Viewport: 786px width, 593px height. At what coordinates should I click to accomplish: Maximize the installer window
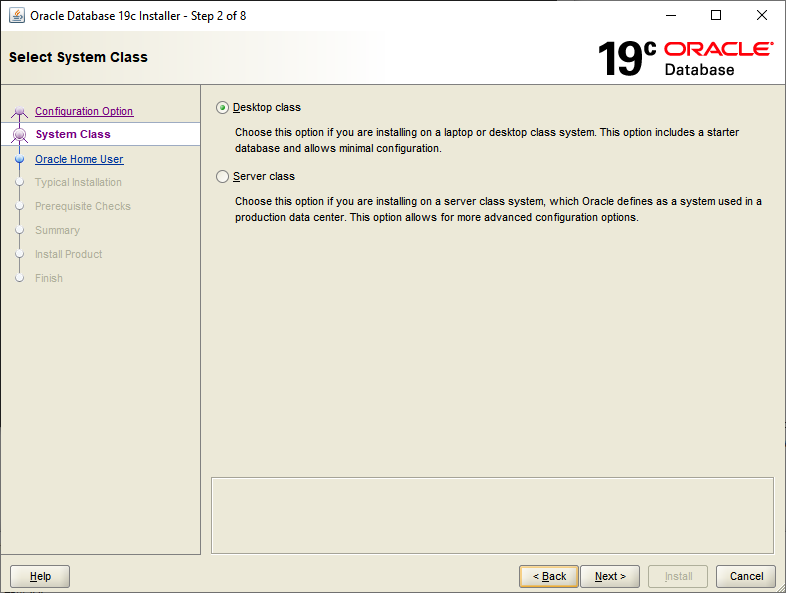click(x=716, y=16)
